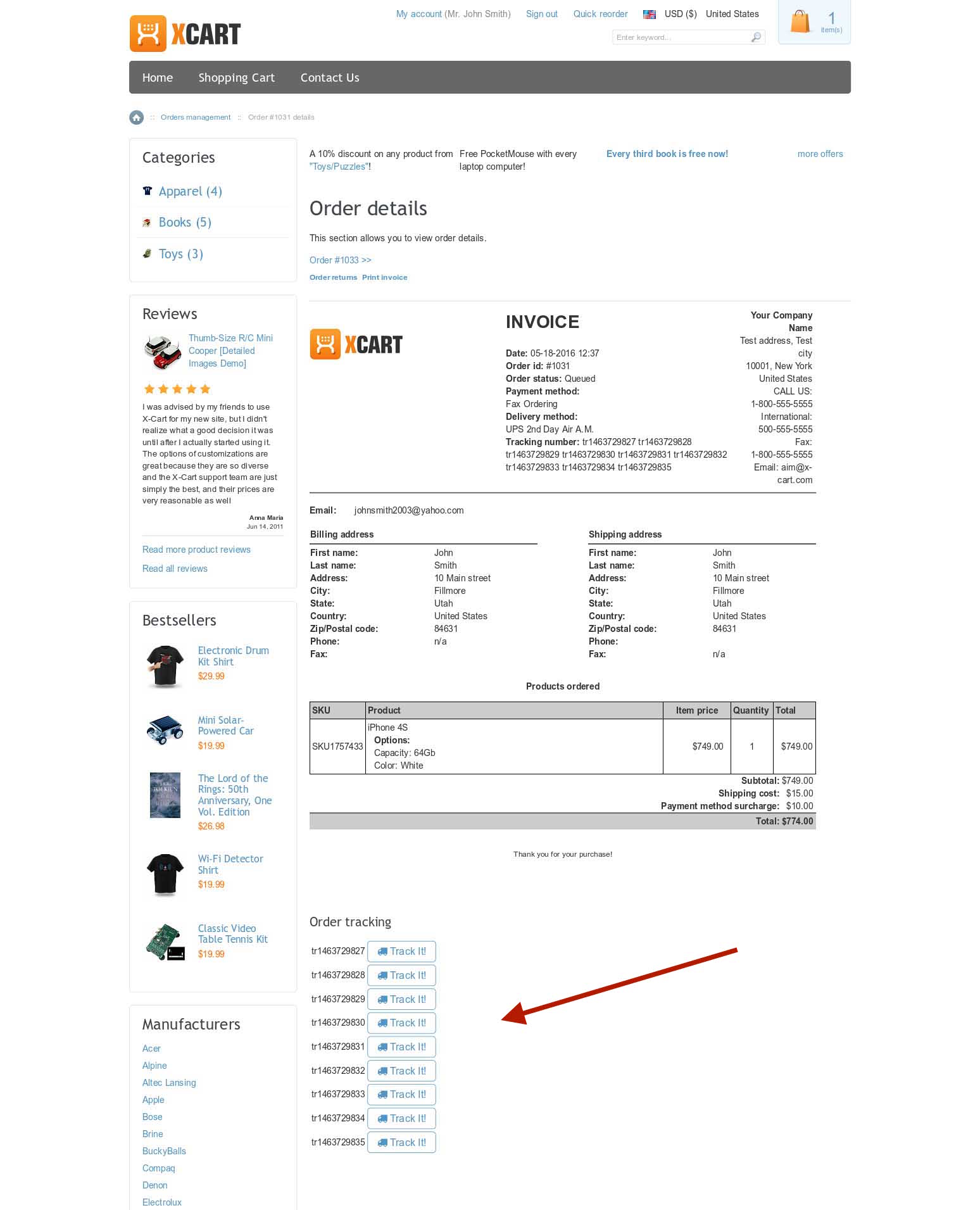Open Electronic Drum Kit Shirt title link
This screenshot has height=1210, width=980.
pos(234,656)
